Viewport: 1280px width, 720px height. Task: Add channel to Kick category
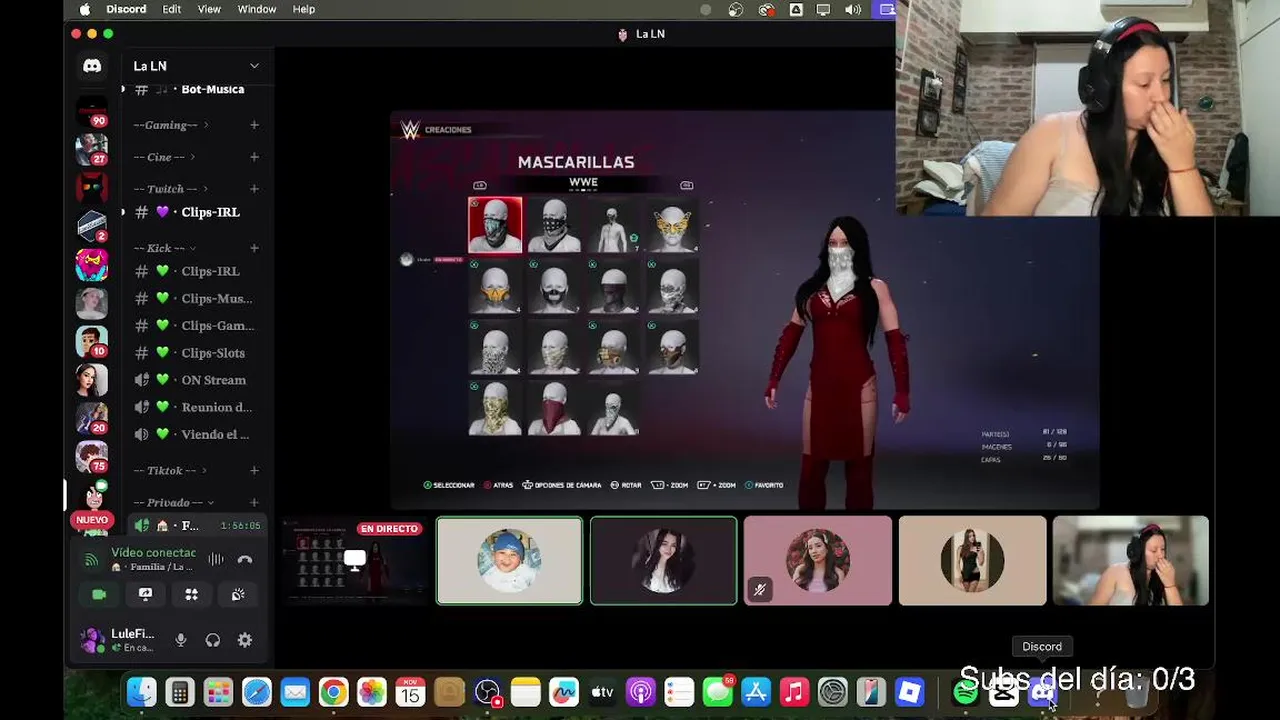pyautogui.click(x=254, y=248)
